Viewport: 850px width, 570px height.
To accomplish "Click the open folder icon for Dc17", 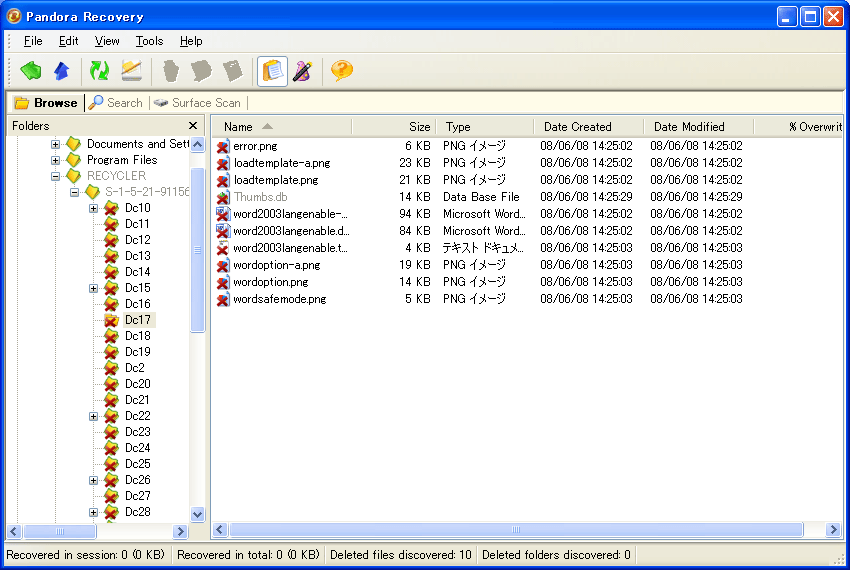I will 111,320.
